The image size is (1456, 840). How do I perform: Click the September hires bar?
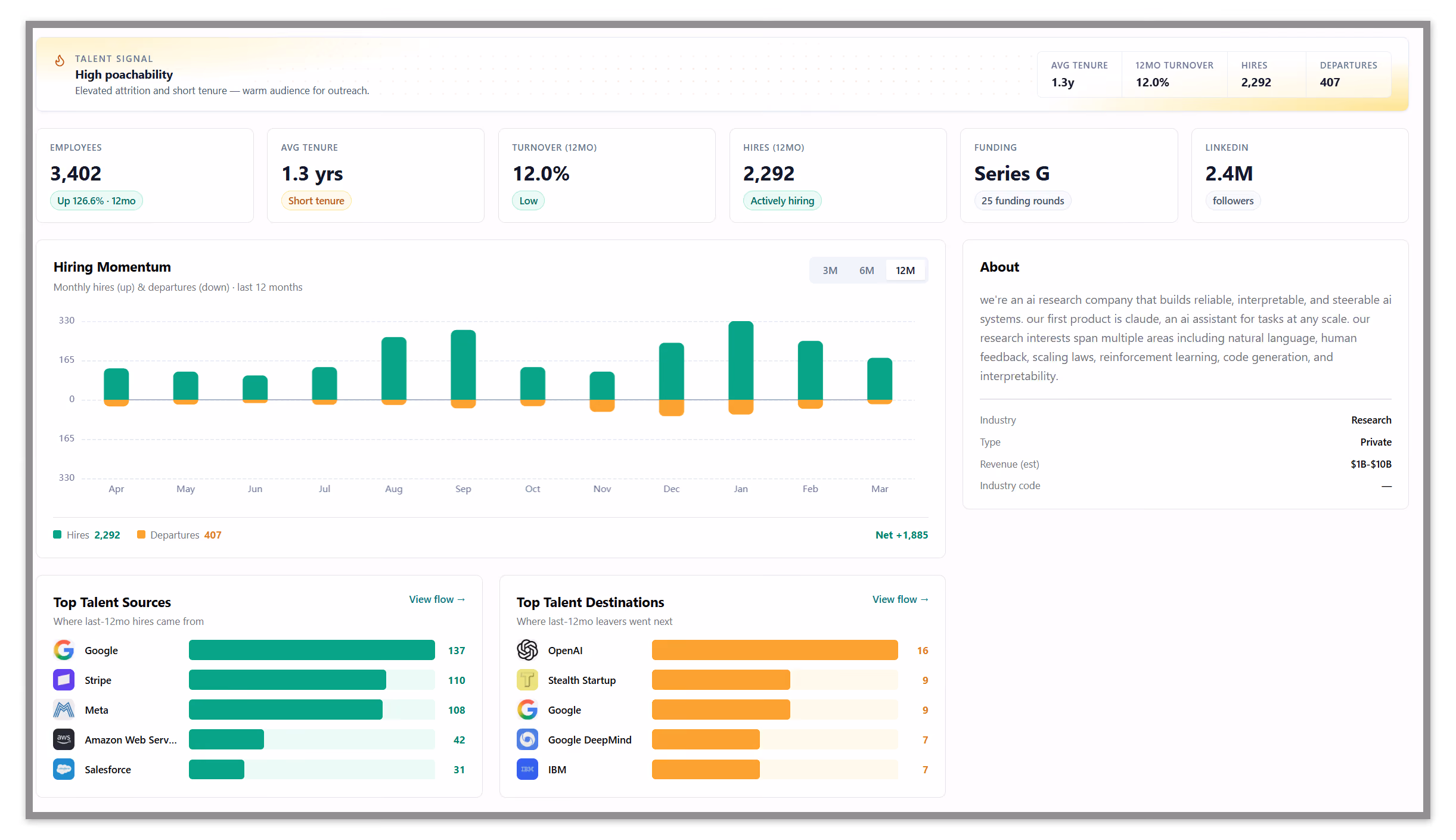click(463, 365)
